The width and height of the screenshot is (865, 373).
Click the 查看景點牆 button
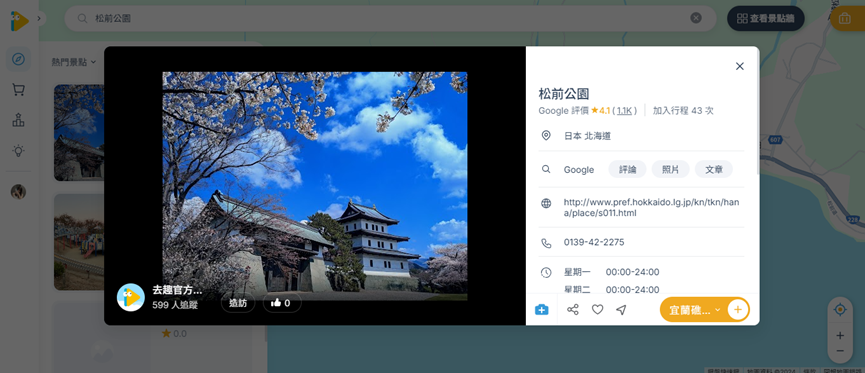tap(765, 18)
